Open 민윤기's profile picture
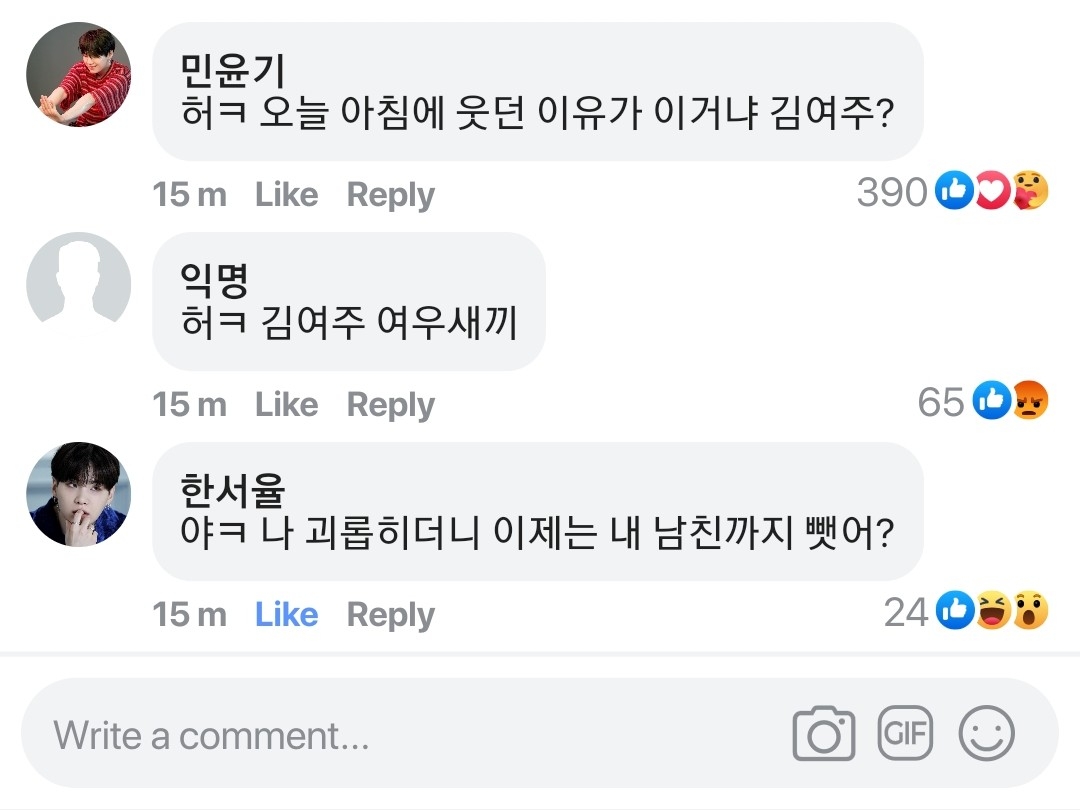This screenshot has width=1080, height=810. (x=78, y=74)
